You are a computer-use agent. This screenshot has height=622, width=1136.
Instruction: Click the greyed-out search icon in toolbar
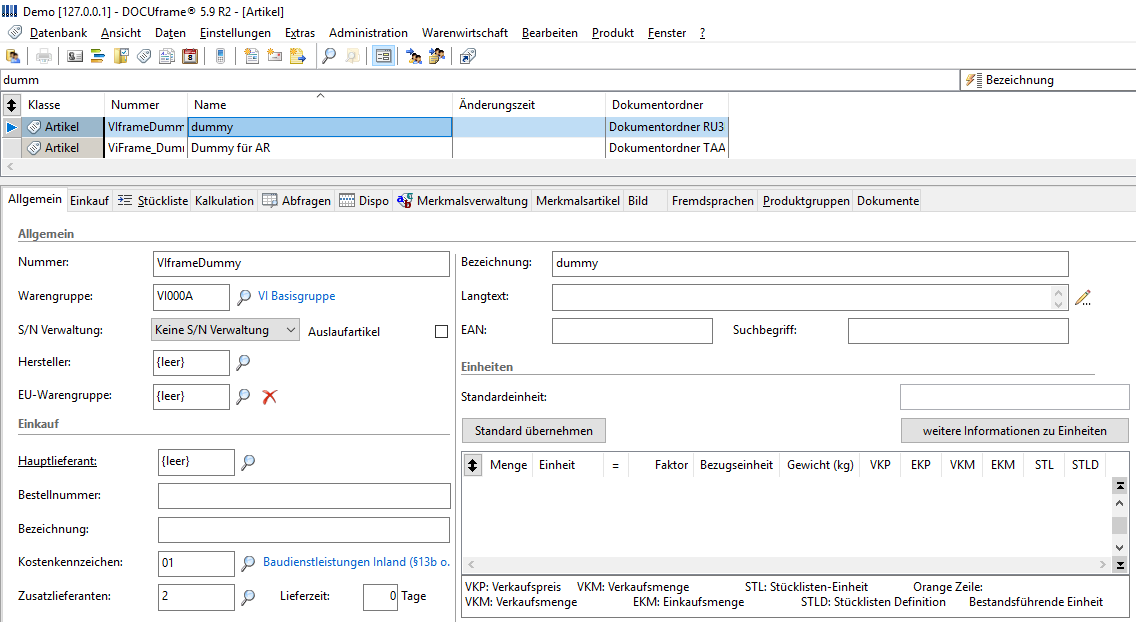[x=352, y=56]
